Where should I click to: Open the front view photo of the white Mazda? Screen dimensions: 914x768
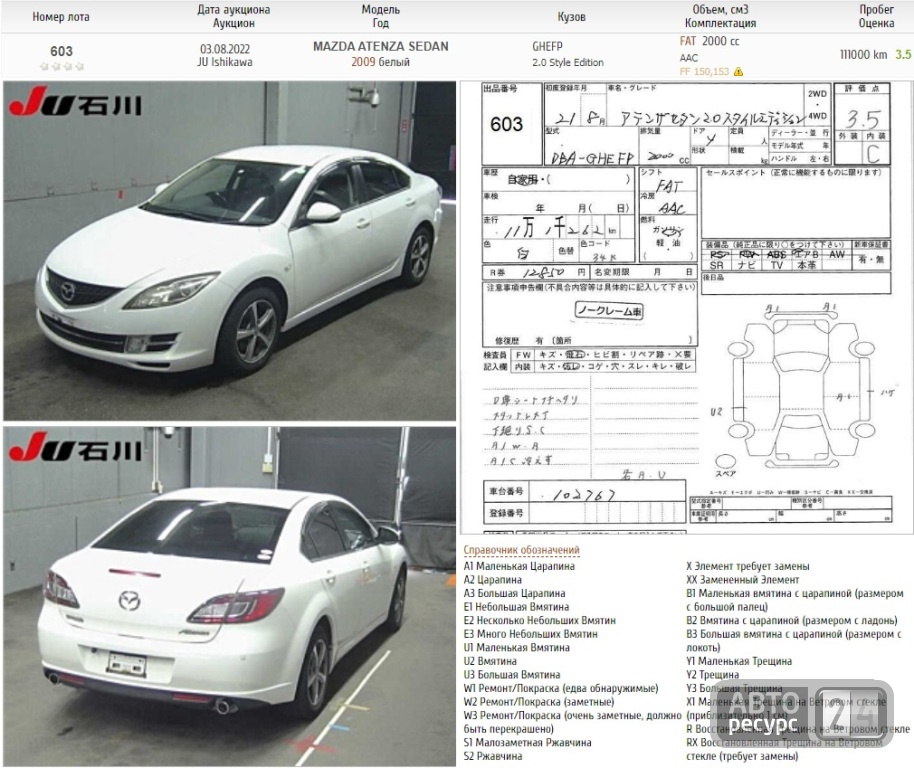pyautogui.click(x=230, y=251)
